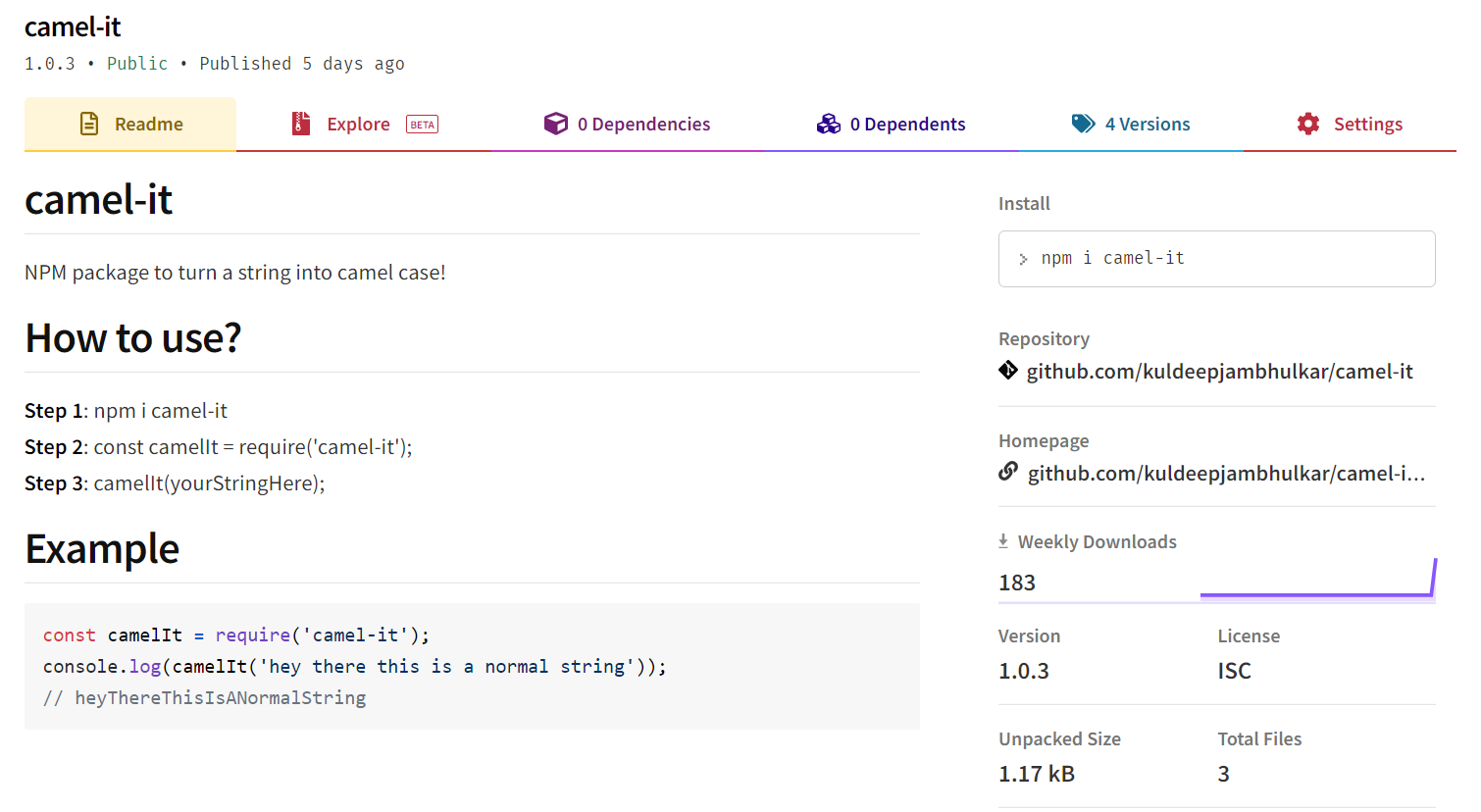Screen dimensions: 1481x812
Task: Click the Public label in the header
Action: click(x=137, y=64)
